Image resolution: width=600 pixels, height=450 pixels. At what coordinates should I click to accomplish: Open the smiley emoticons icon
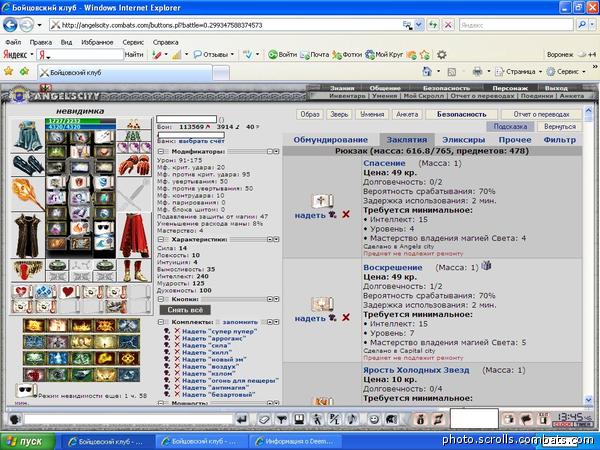click(x=374, y=420)
